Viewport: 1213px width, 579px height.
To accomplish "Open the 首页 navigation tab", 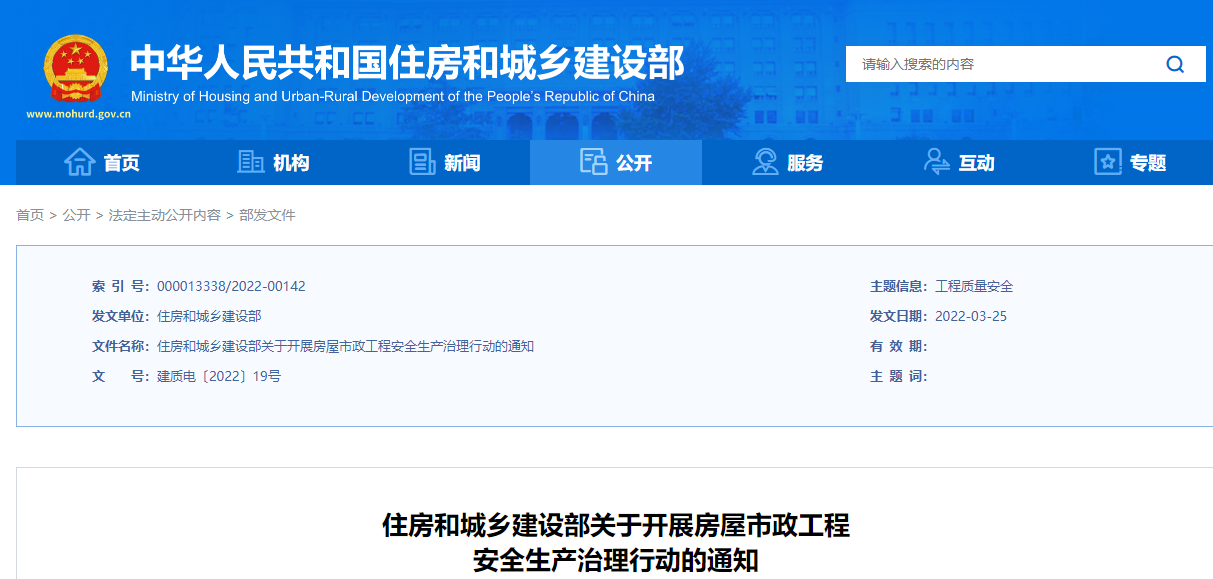I will click(102, 162).
